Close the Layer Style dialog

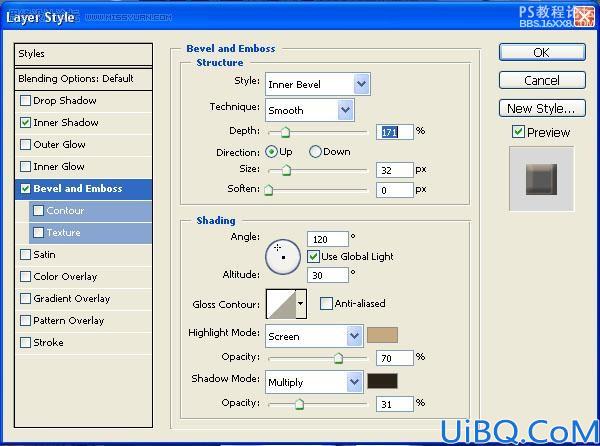coord(584,17)
